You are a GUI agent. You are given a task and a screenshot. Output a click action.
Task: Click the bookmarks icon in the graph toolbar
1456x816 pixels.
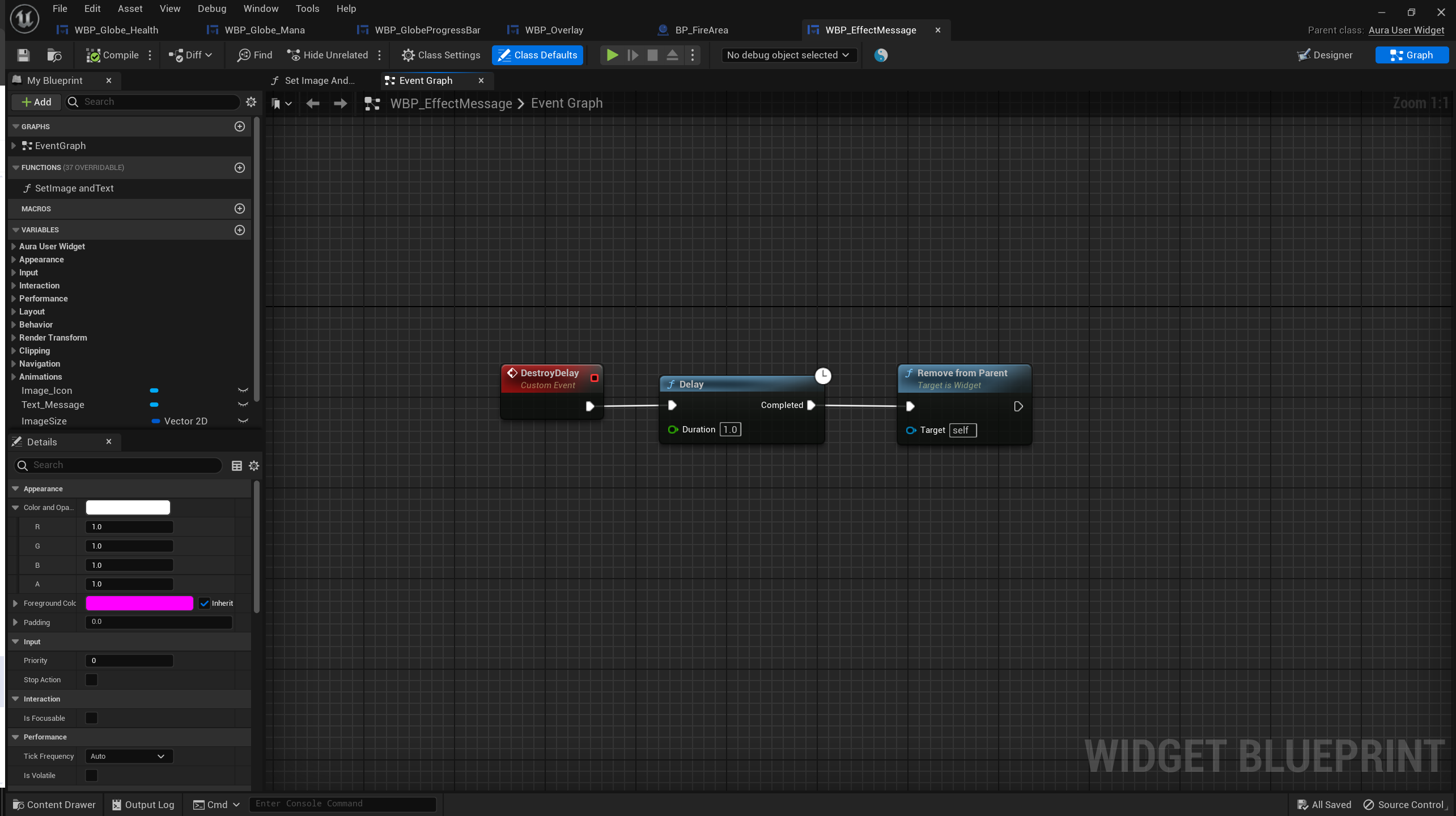point(276,103)
